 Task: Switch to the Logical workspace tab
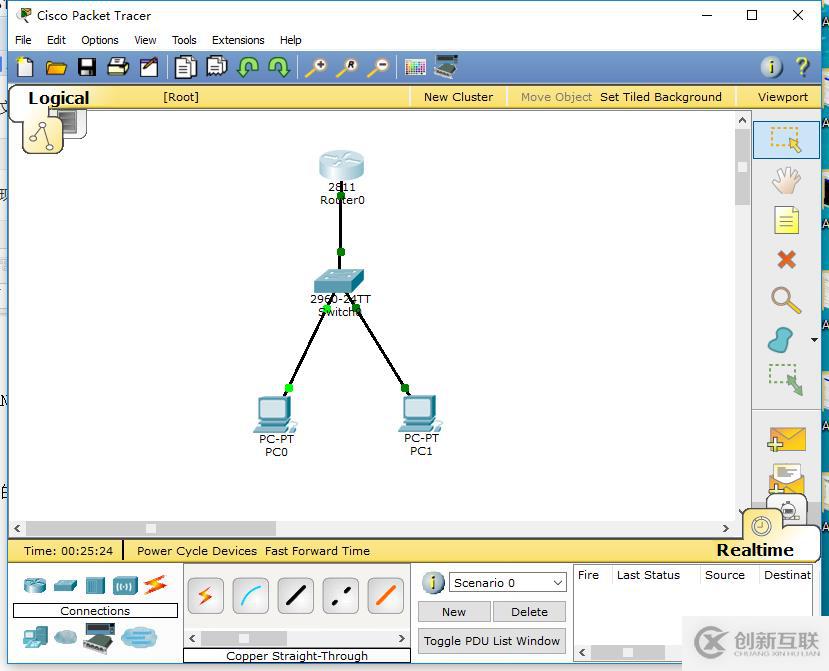pyautogui.click(x=58, y=98)
